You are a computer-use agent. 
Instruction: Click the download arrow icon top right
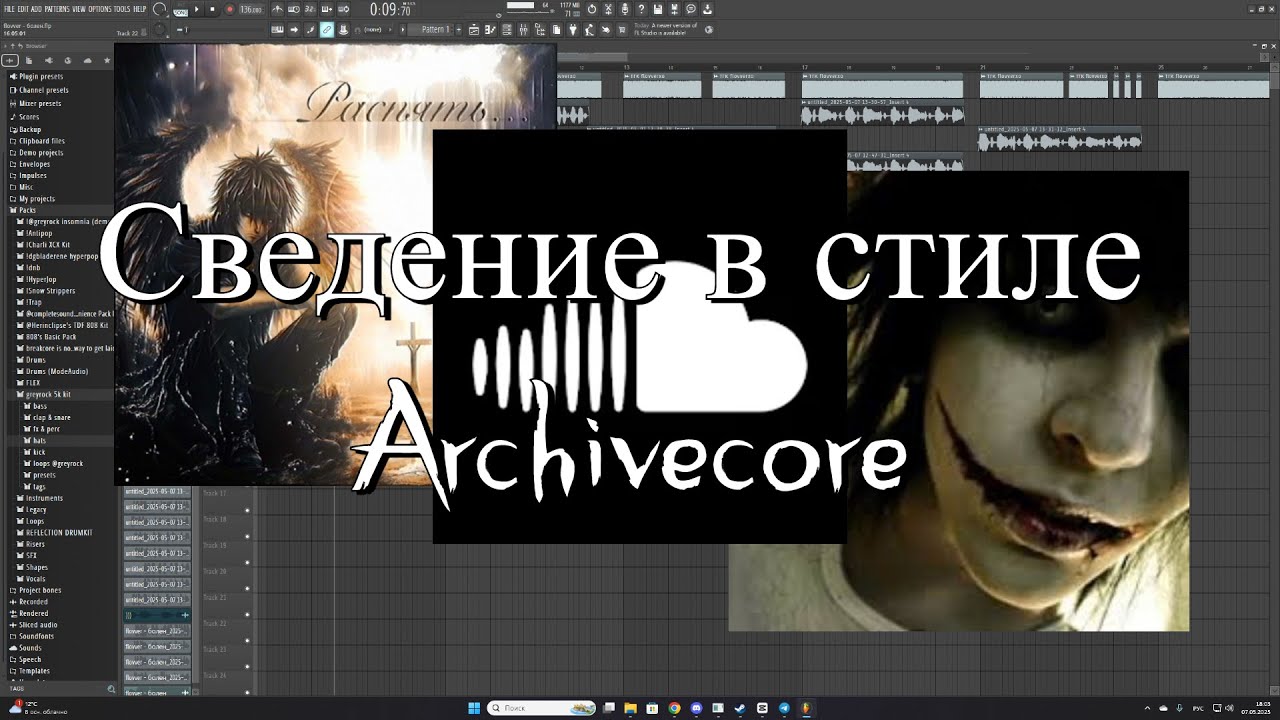pos(706,9)
